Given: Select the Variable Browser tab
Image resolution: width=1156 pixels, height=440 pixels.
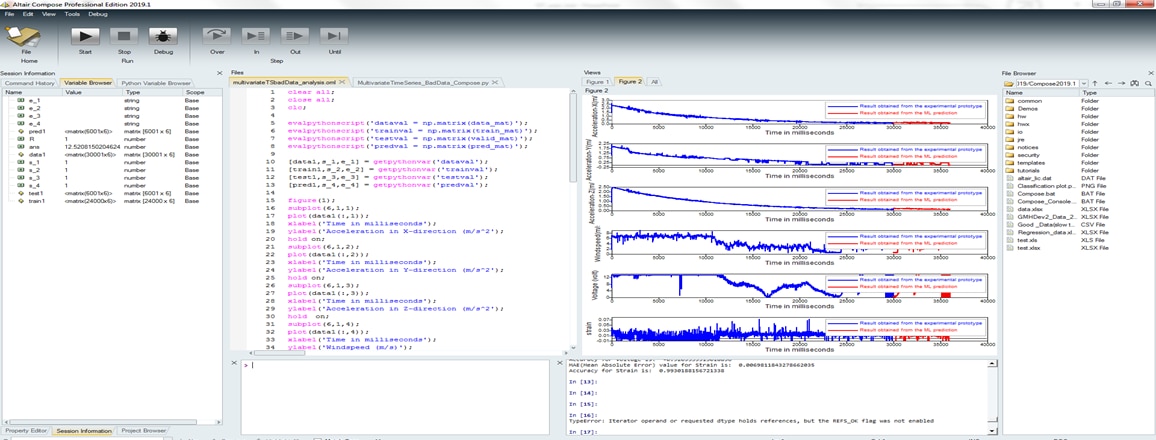Looking at the screenshot, I should click(88, 83).
